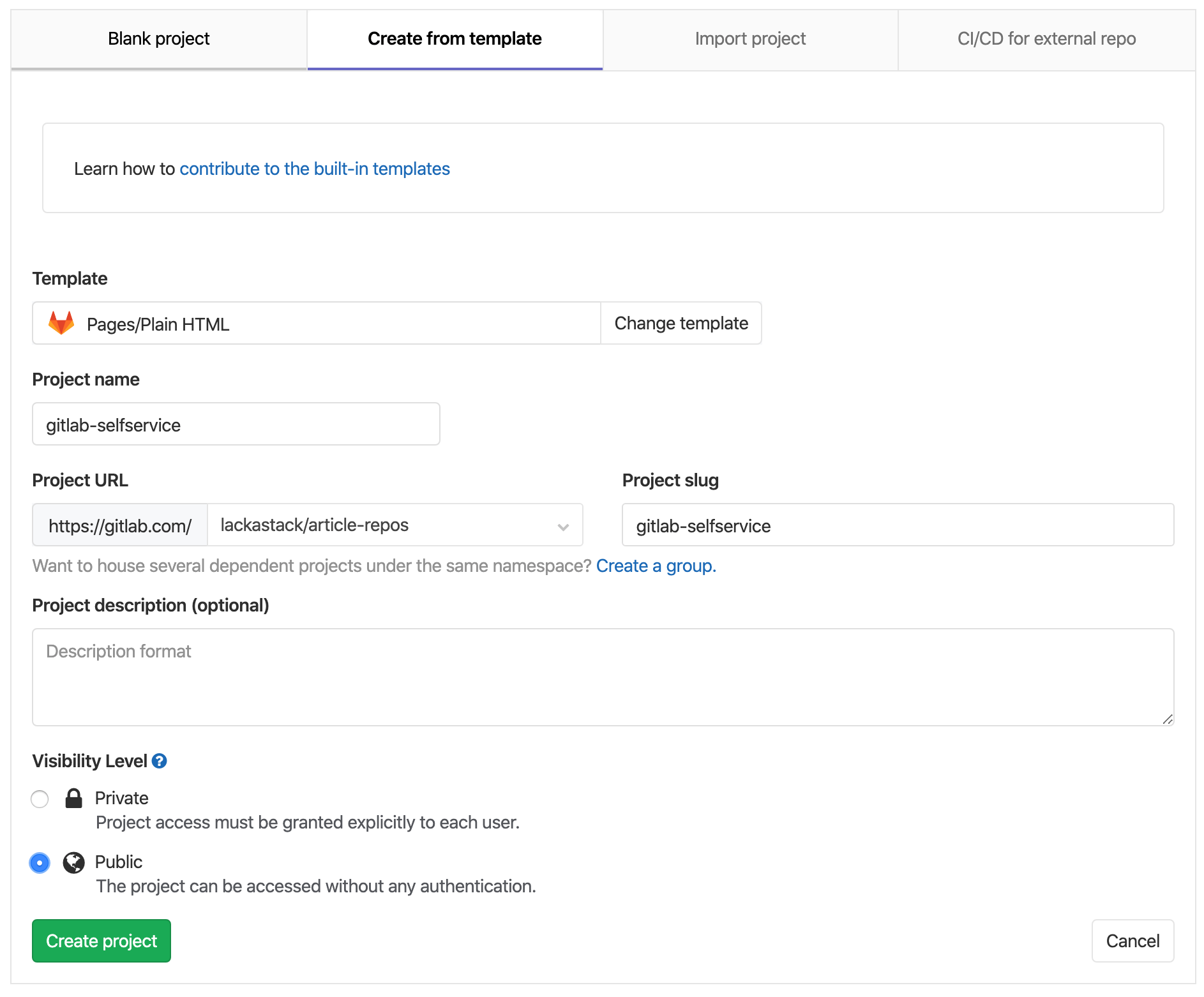
Task: Focus the Project slug input field
Action: 898,525
